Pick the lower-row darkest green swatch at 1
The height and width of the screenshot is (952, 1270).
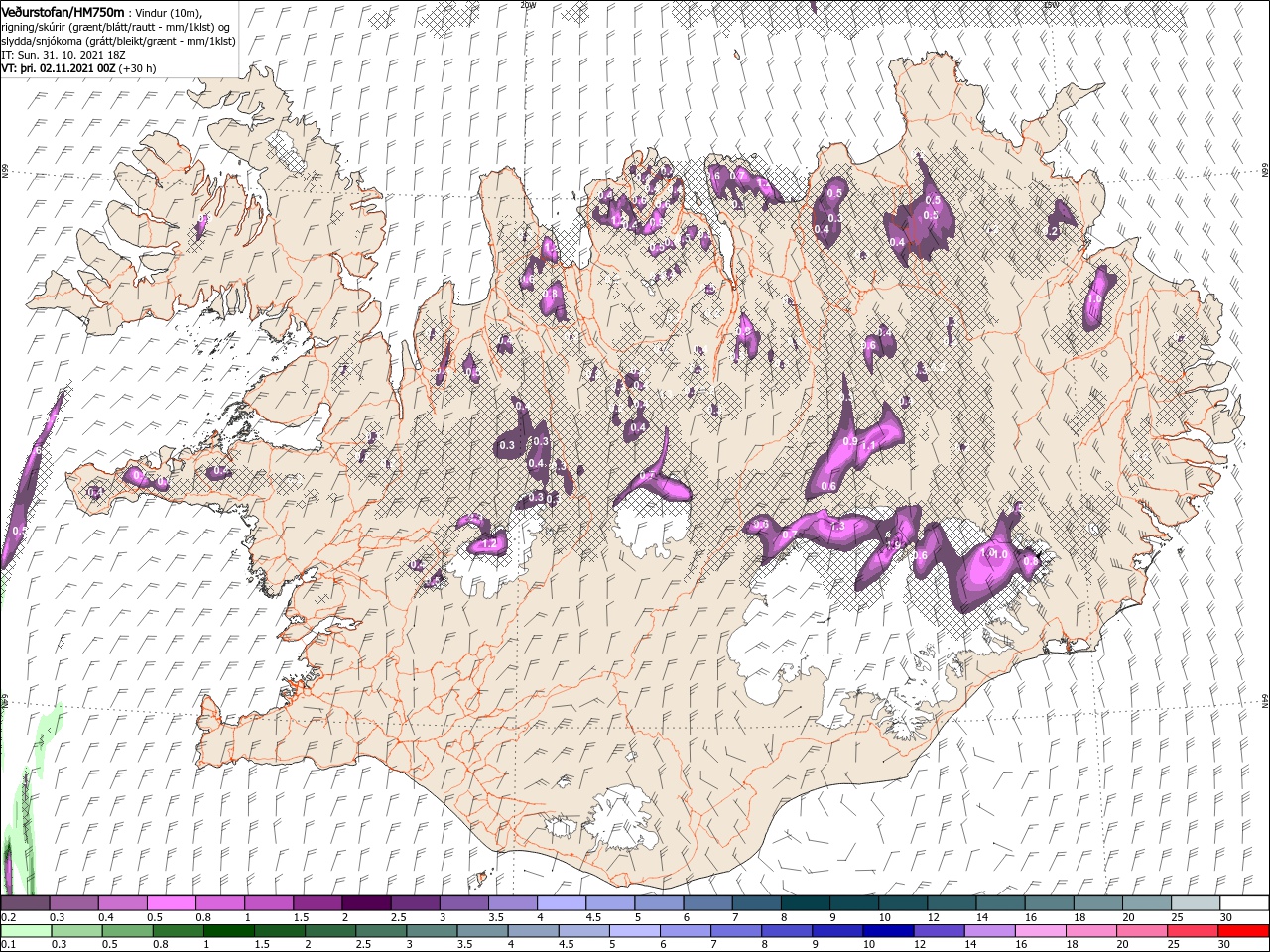[x=228, y=931]
